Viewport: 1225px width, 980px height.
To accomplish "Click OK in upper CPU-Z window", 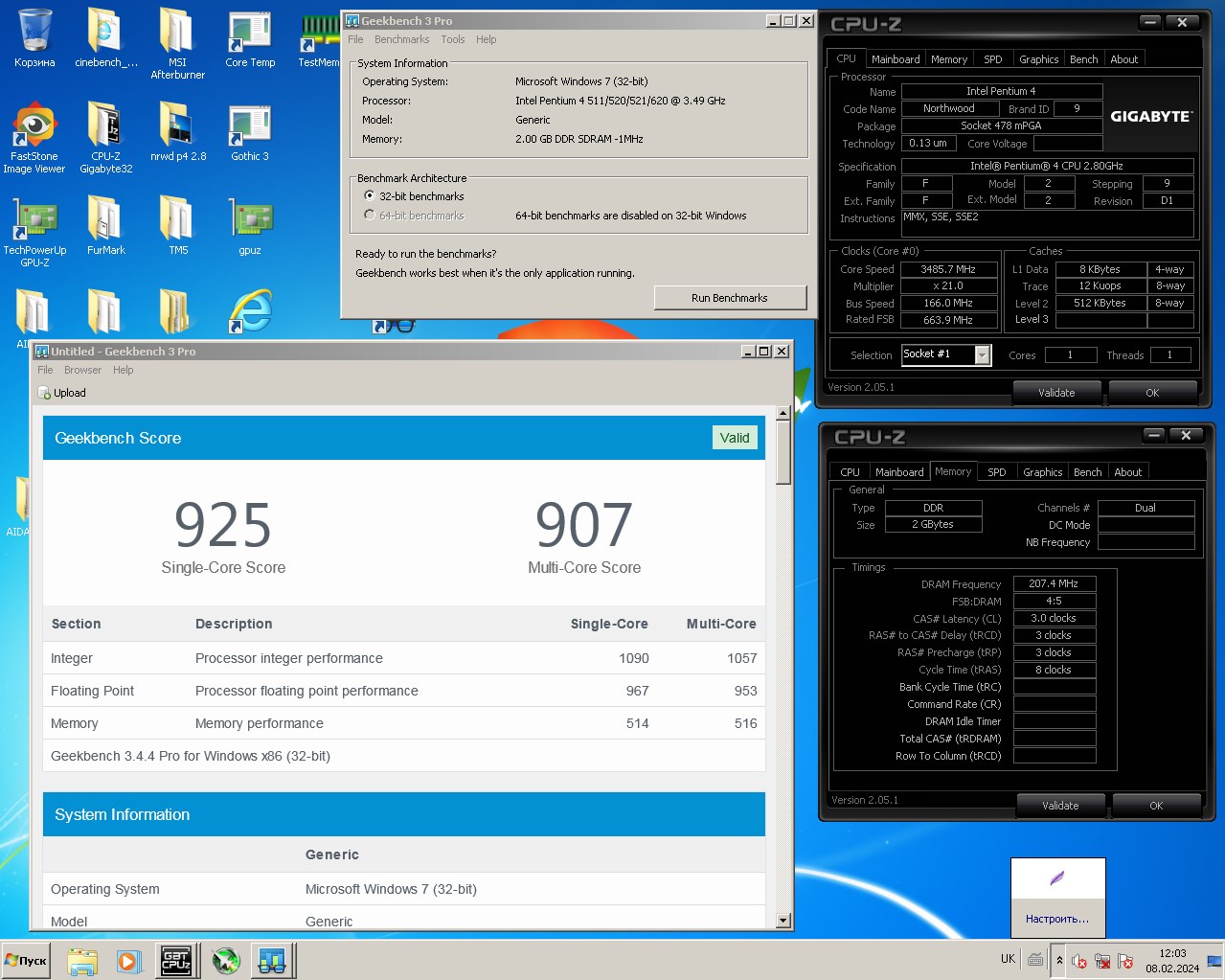I will 1152,393.
